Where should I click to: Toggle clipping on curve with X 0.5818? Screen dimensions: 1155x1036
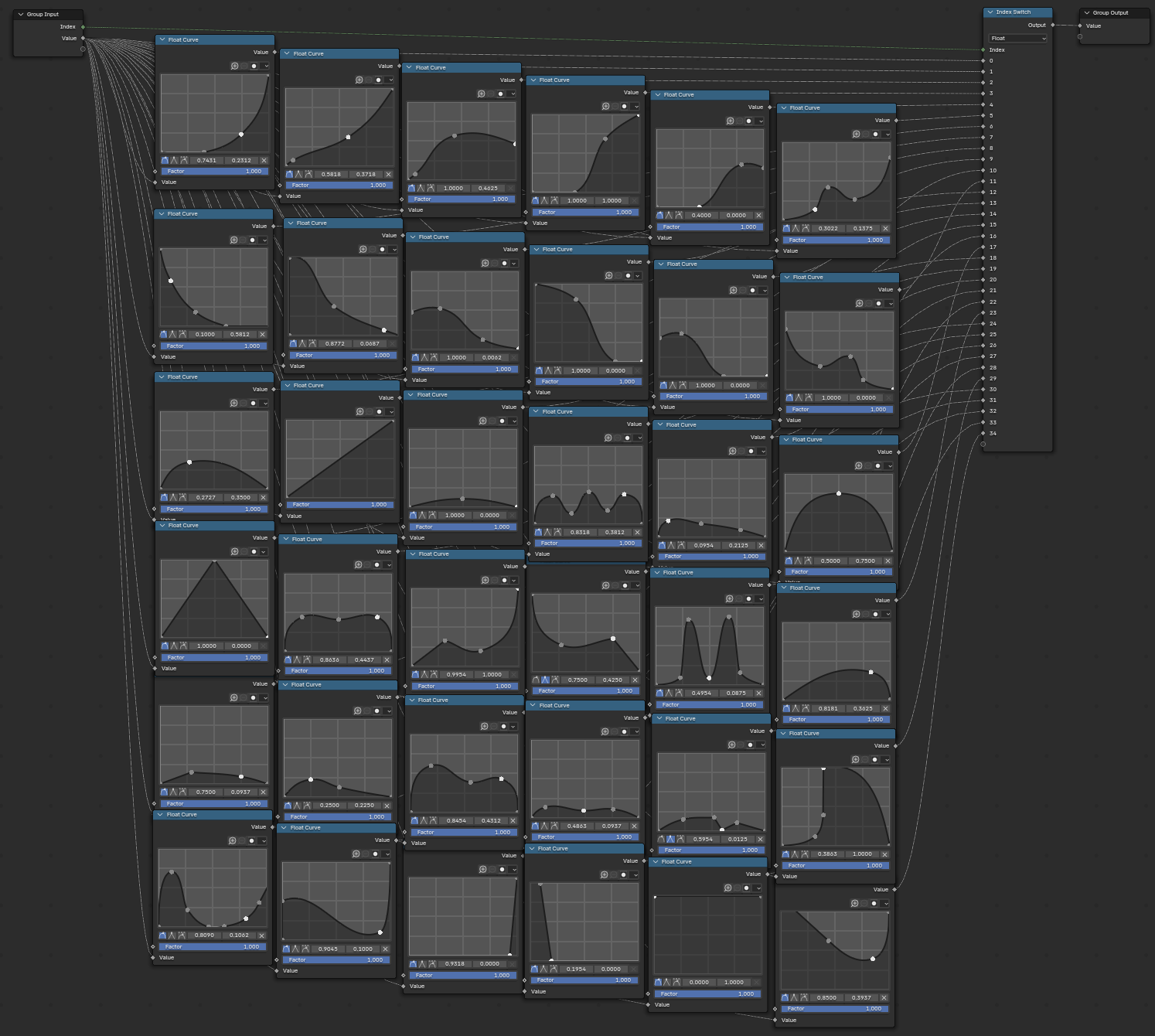378,80
